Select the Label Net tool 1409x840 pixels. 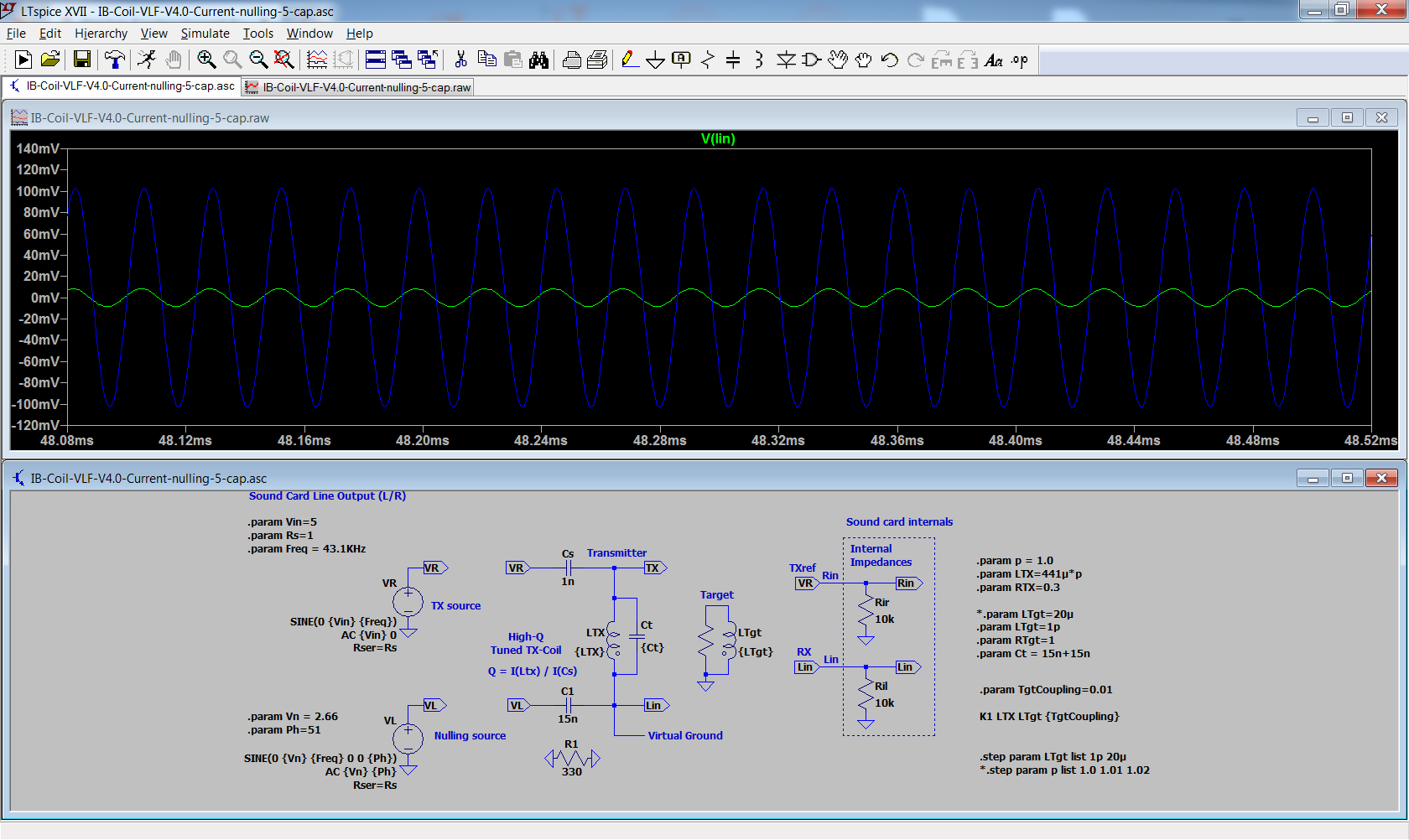[682, 60]
